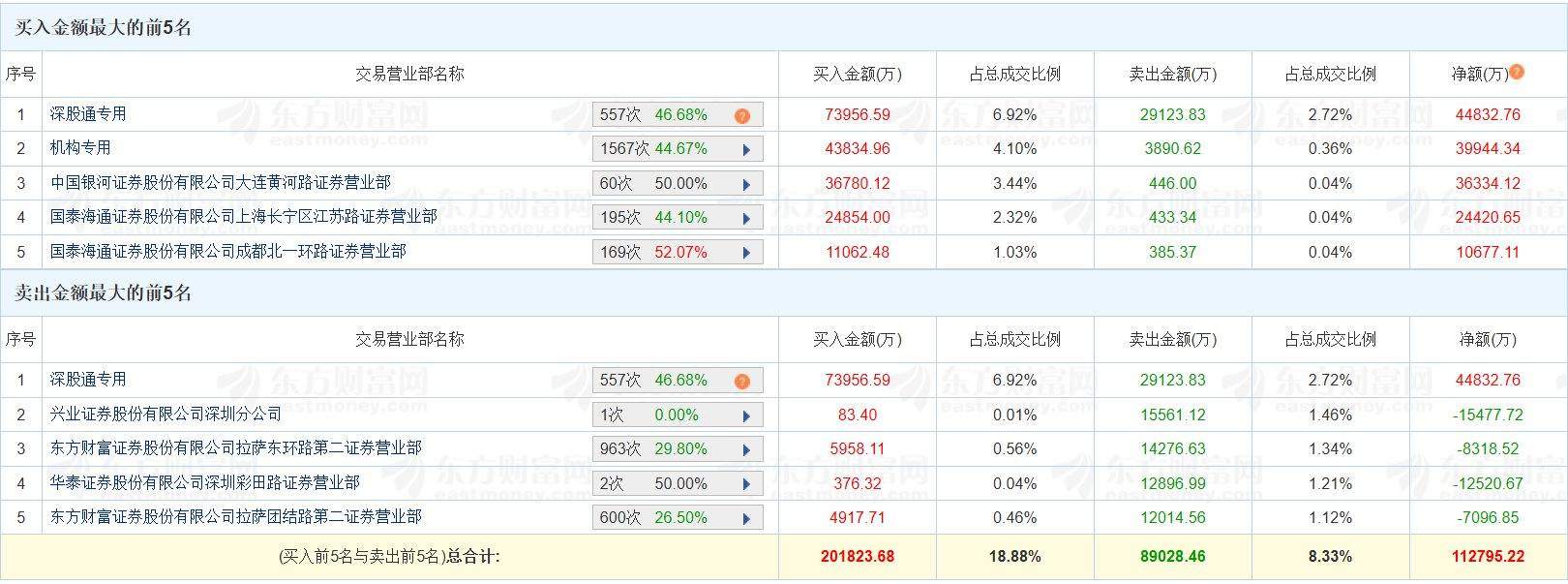Open 华泰证券深圳彩田路证券营业部 link
The height and width of the screenshot is (584, 1568).
pyautogui.click(x=205, y=482)
